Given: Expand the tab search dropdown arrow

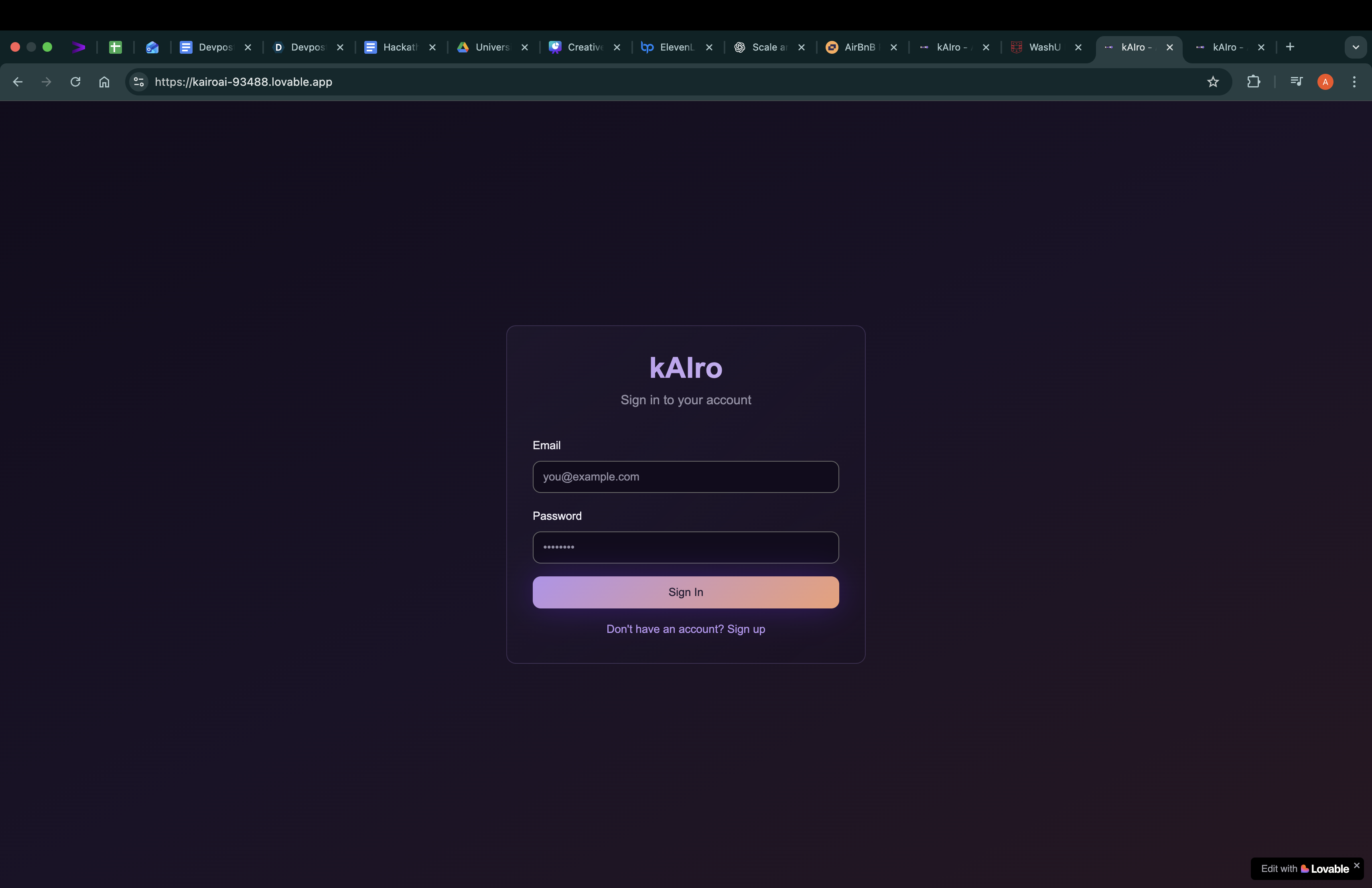Looking at the screenshot, I should click(x=1355, y=47).
